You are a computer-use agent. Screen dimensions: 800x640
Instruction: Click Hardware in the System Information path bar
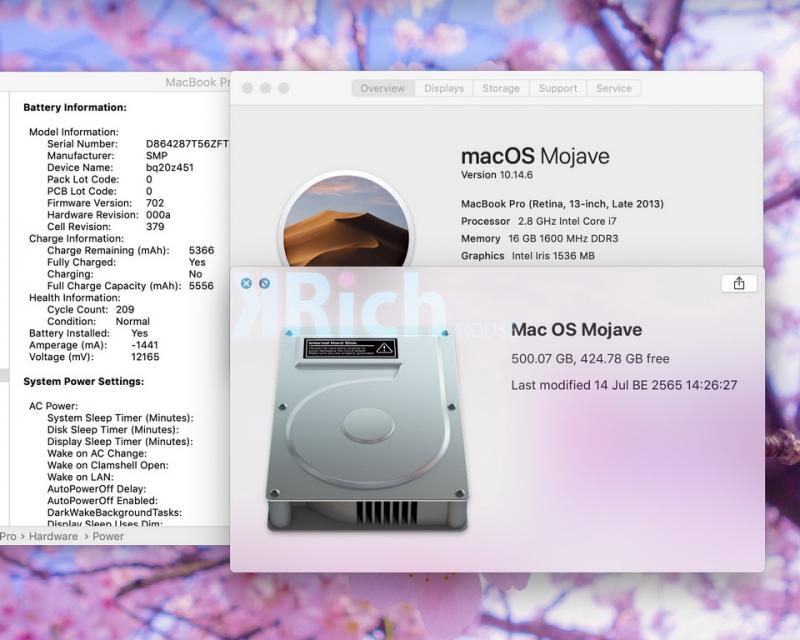point(54,536)
